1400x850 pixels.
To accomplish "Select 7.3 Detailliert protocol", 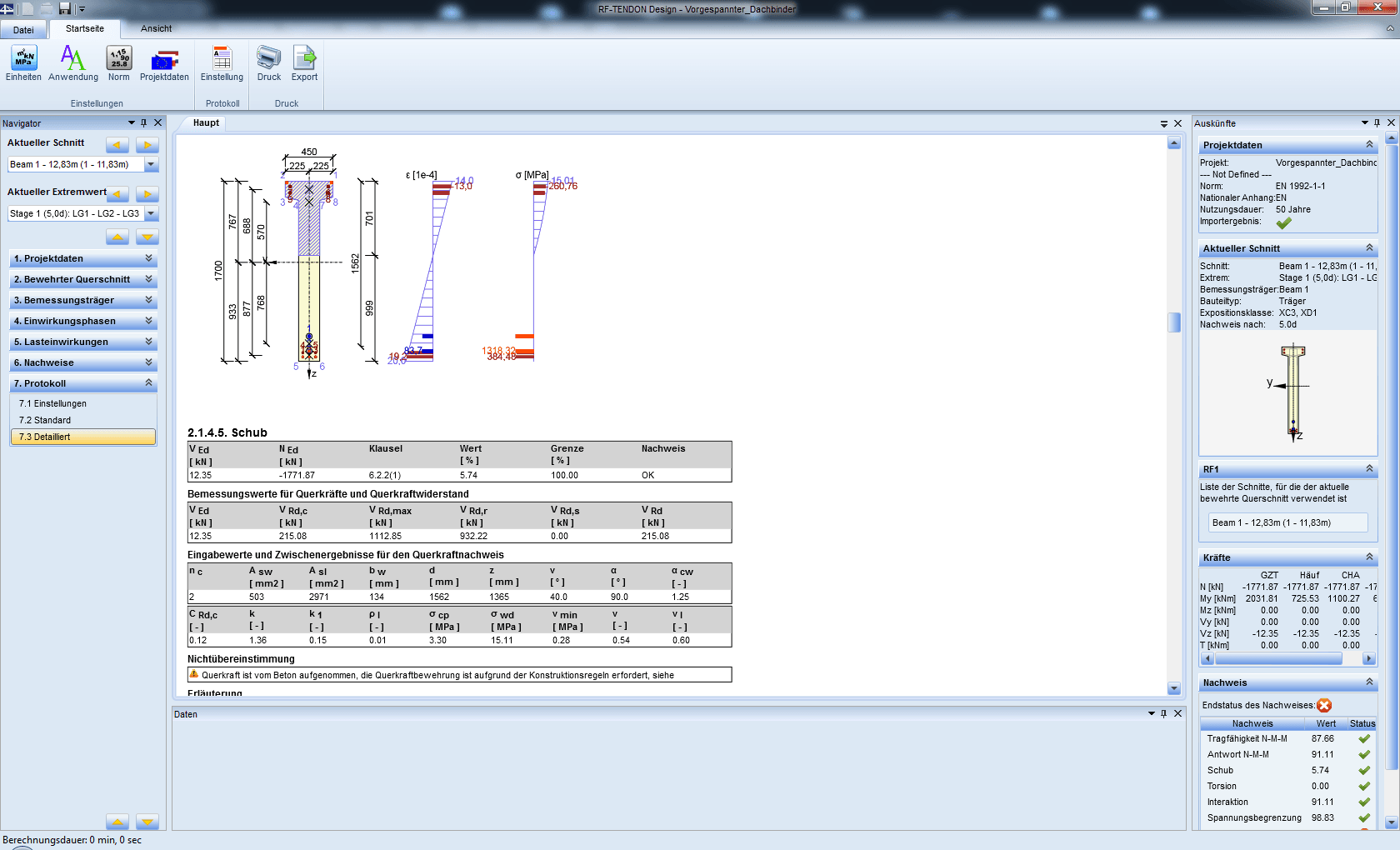I will point(83,437).
